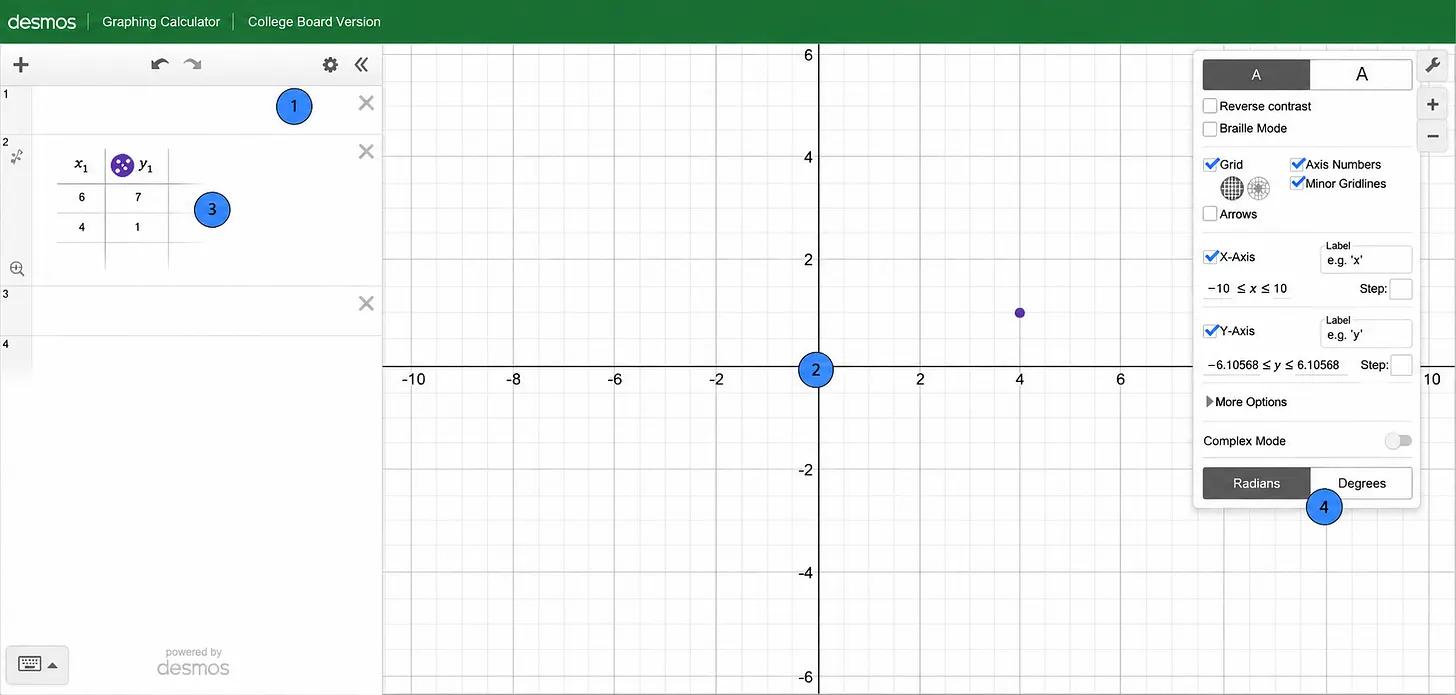Zoom out on the graph

[1432, 137]
